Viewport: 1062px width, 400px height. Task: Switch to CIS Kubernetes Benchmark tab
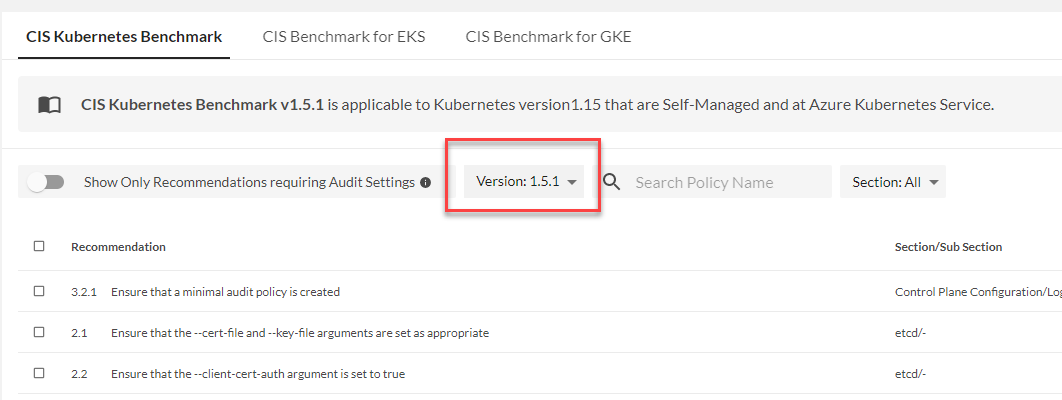pyautogui.click(x=124, y=37)
